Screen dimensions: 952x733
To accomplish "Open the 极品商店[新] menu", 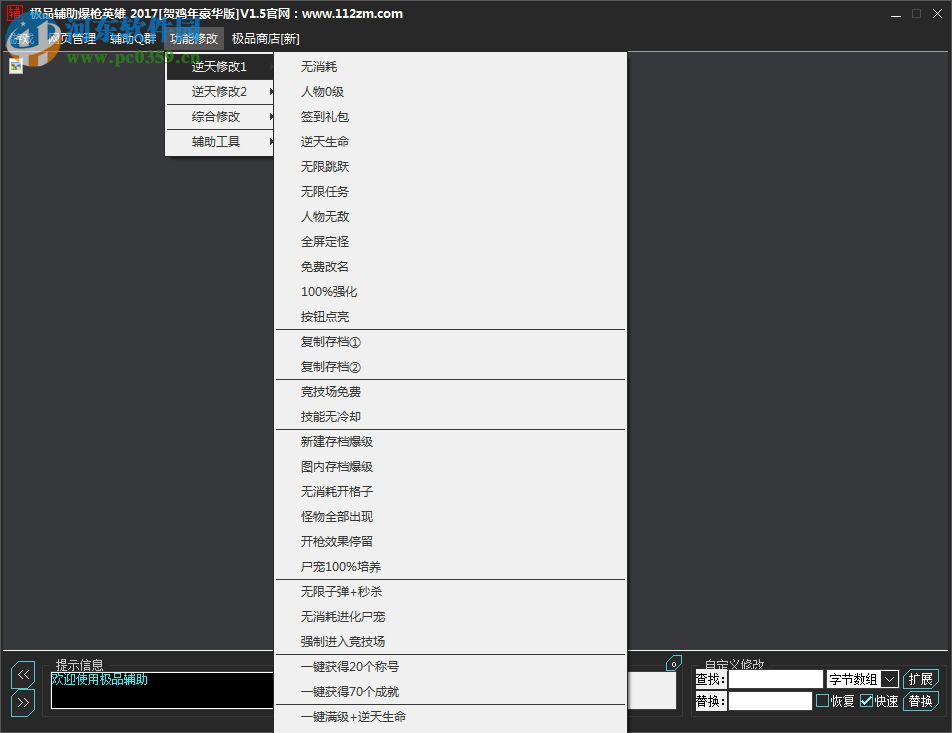I will pyautogui.click(x=265, y=39).
